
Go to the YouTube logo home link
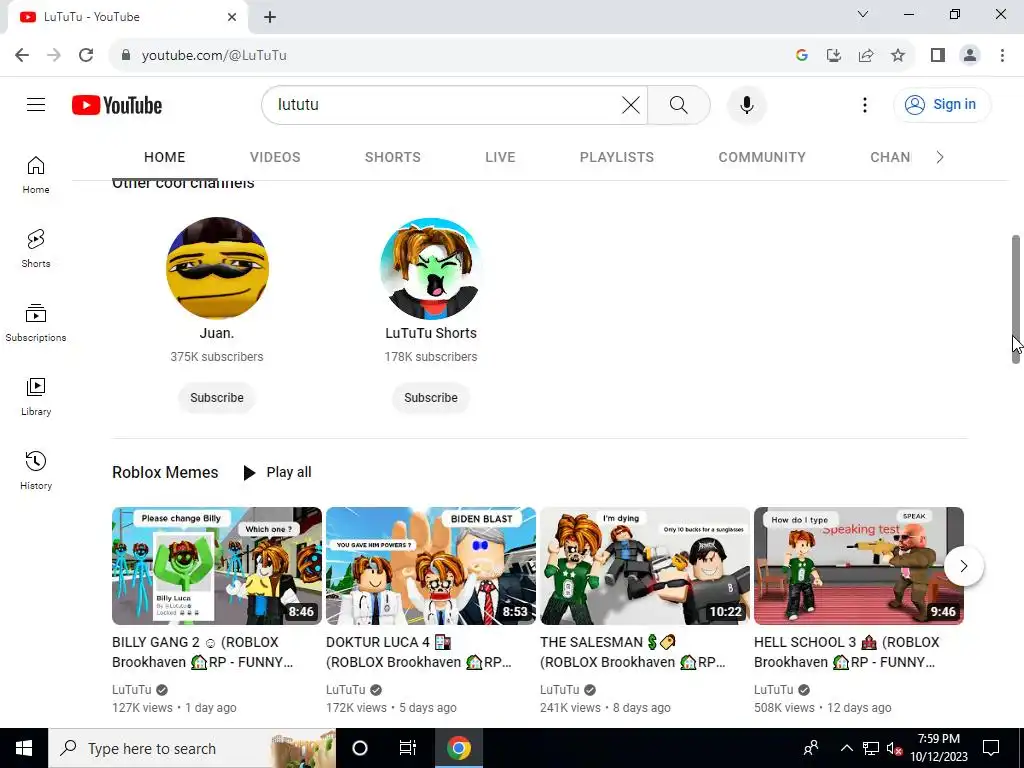pos(117,105)
